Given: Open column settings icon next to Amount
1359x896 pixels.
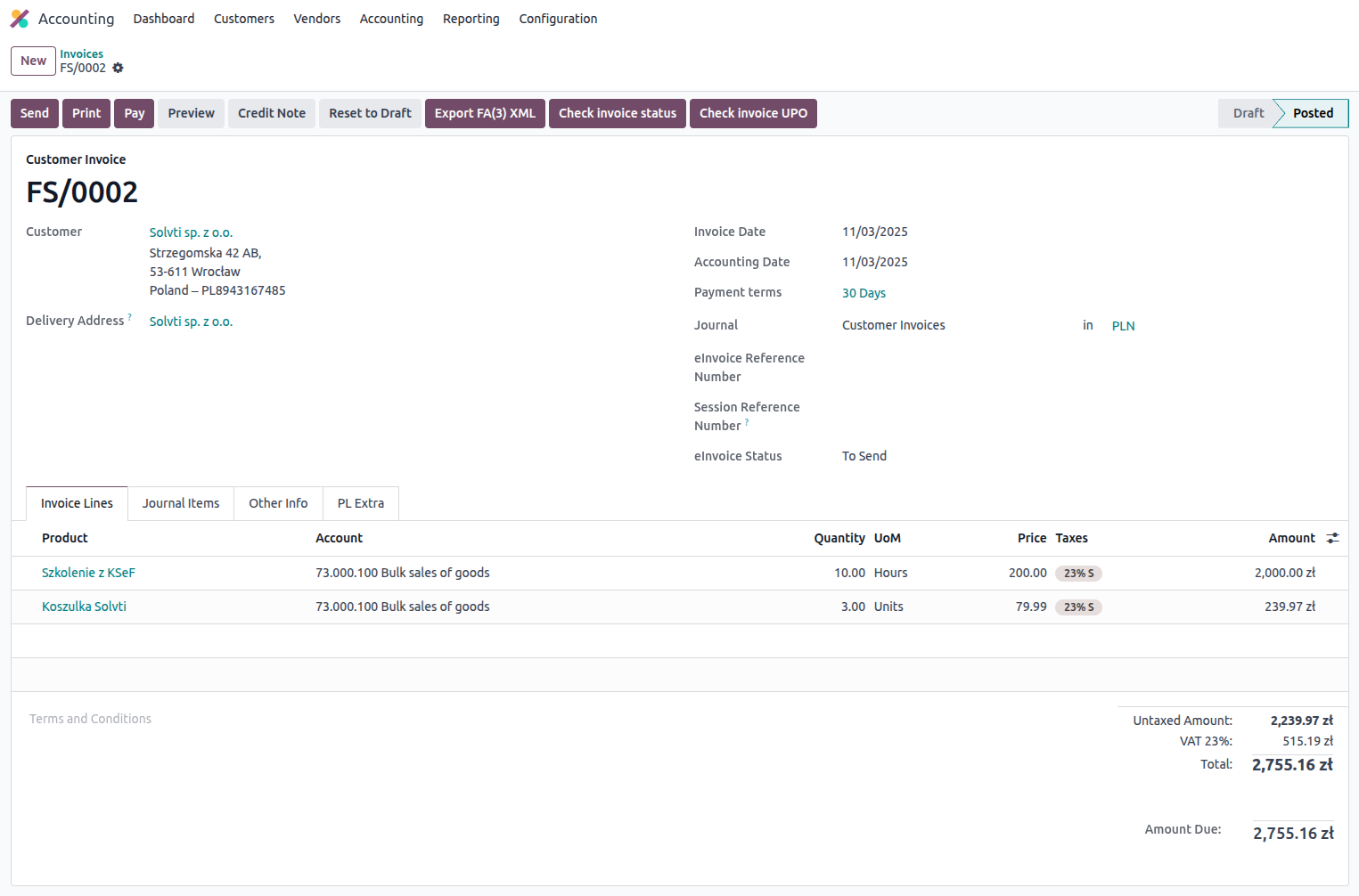Looking at the screenshot, I should coord(1332,538).
